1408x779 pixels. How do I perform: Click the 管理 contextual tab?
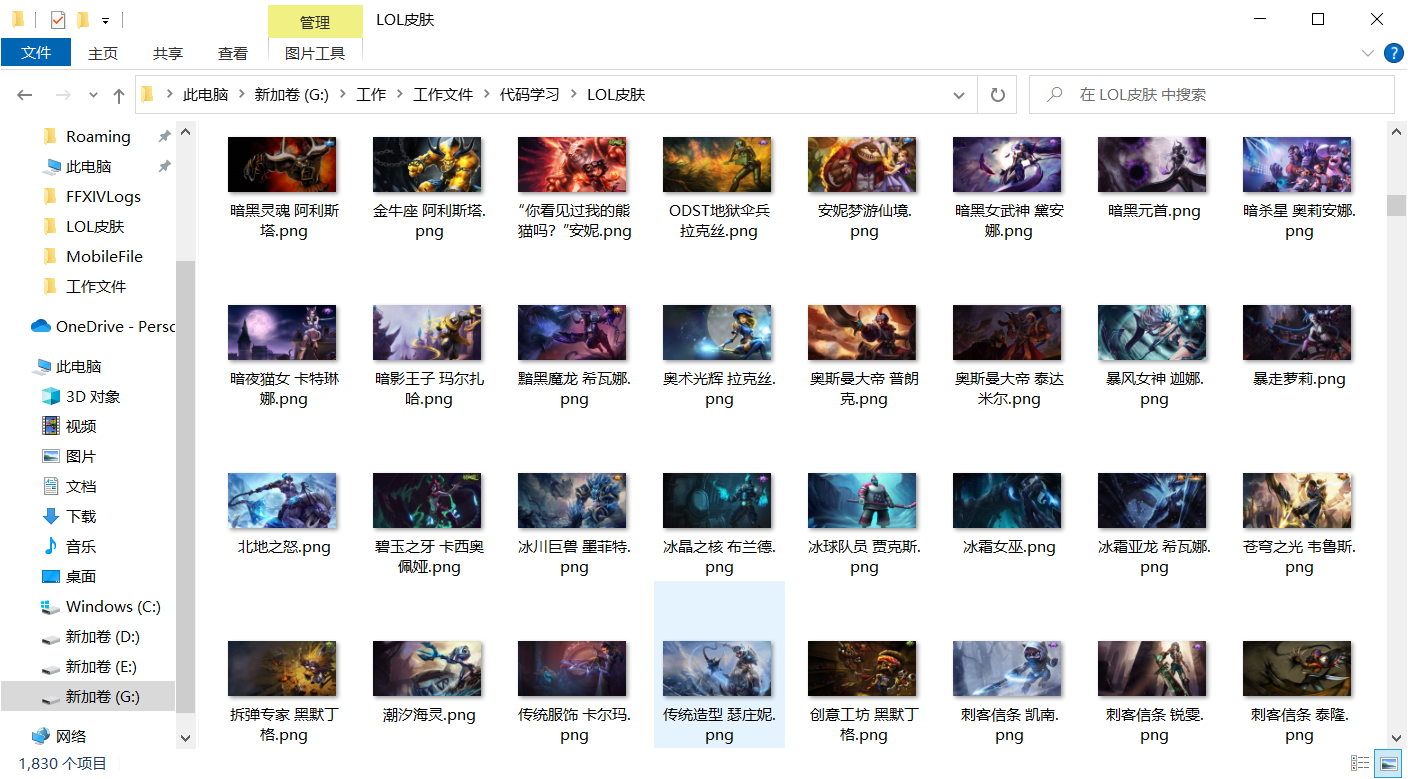pyautogui.click(x=315, y=22)
